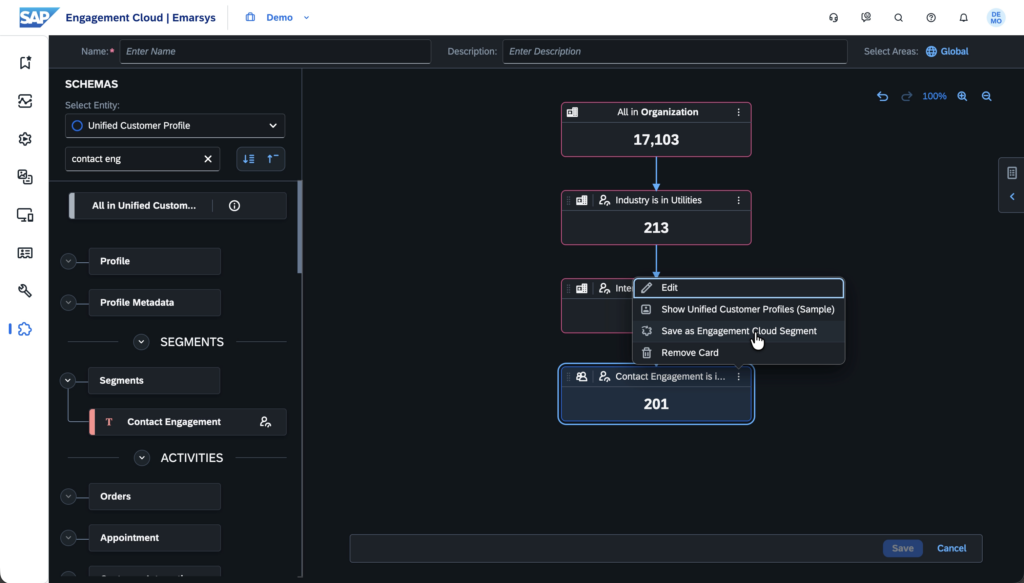This screenshot has height=583, width=1024.
Task: Select the Profile Metadata schema item
Action: [155, 302]
